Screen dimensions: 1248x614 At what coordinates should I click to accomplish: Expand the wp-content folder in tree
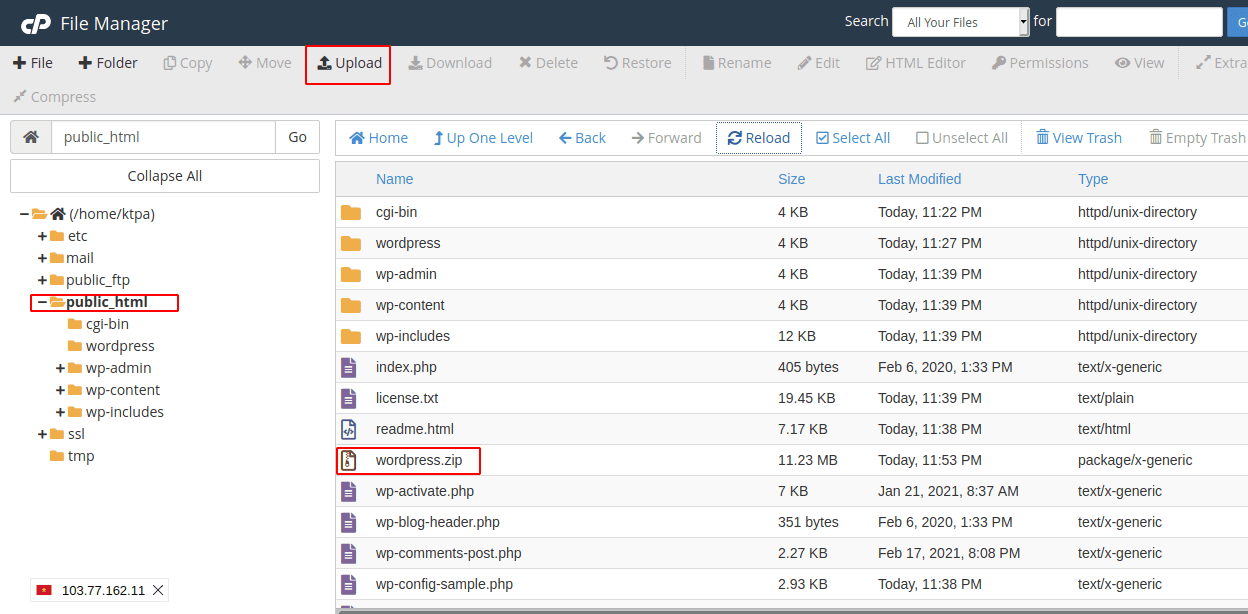click(60, 390)
